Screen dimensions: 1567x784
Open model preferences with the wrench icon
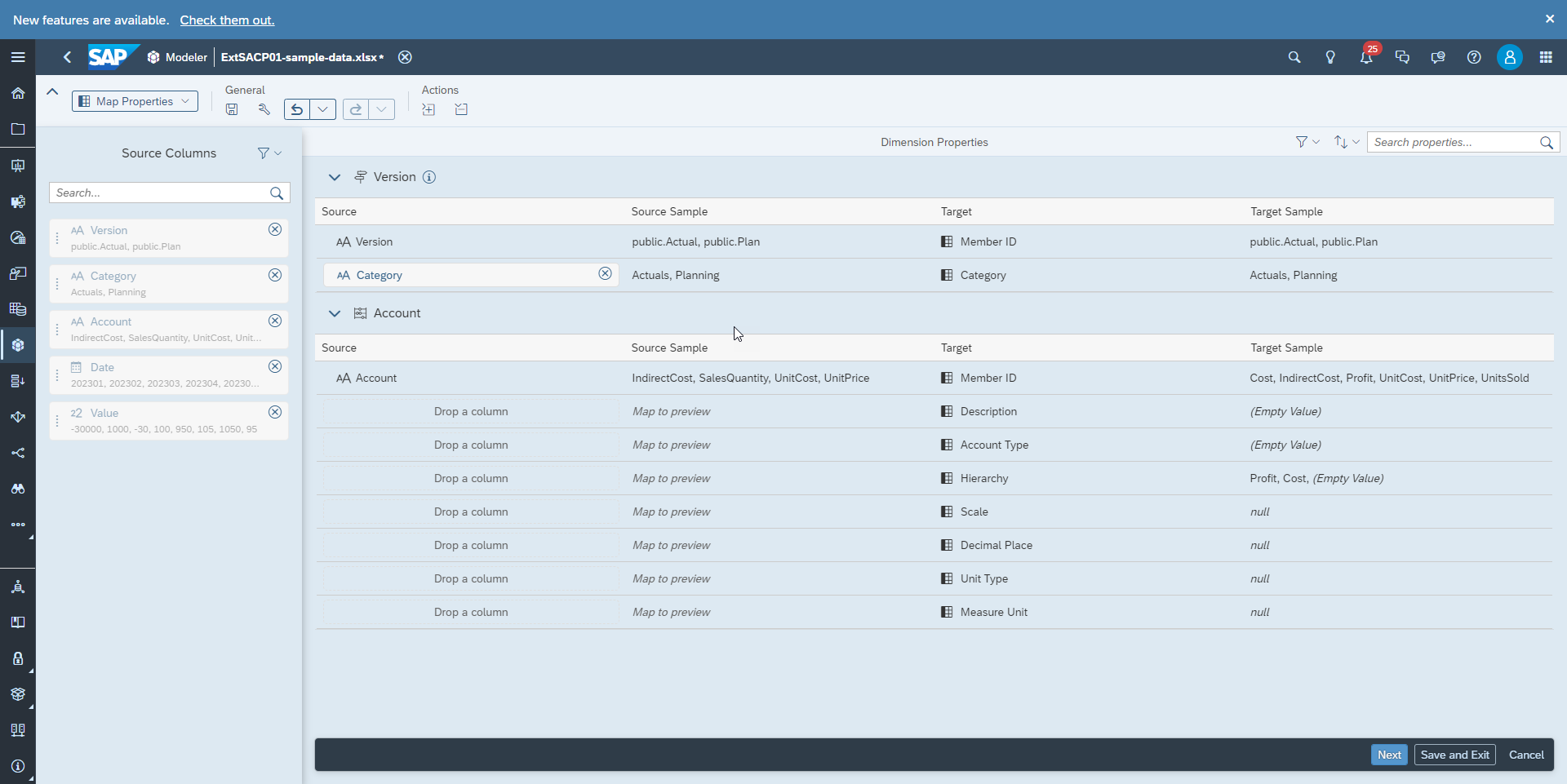point(263,109)
